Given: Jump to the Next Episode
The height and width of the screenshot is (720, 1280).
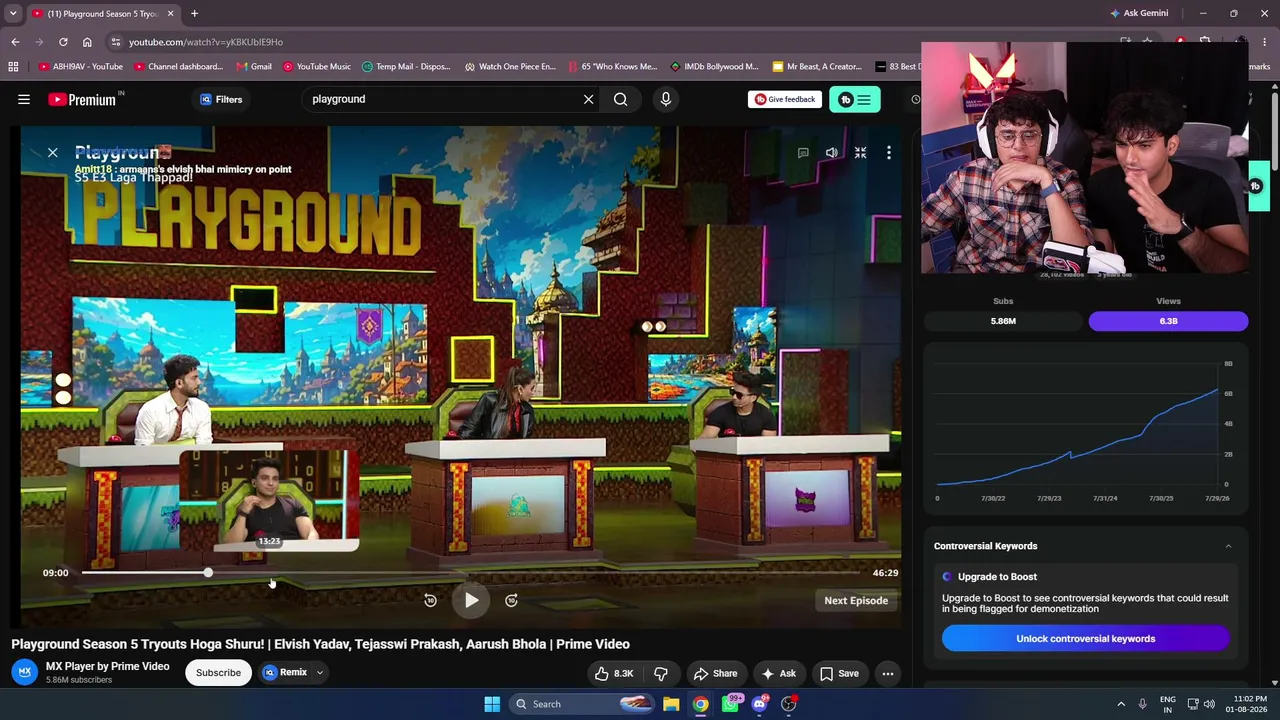Looking at the screenshot, I should point(856,600).
